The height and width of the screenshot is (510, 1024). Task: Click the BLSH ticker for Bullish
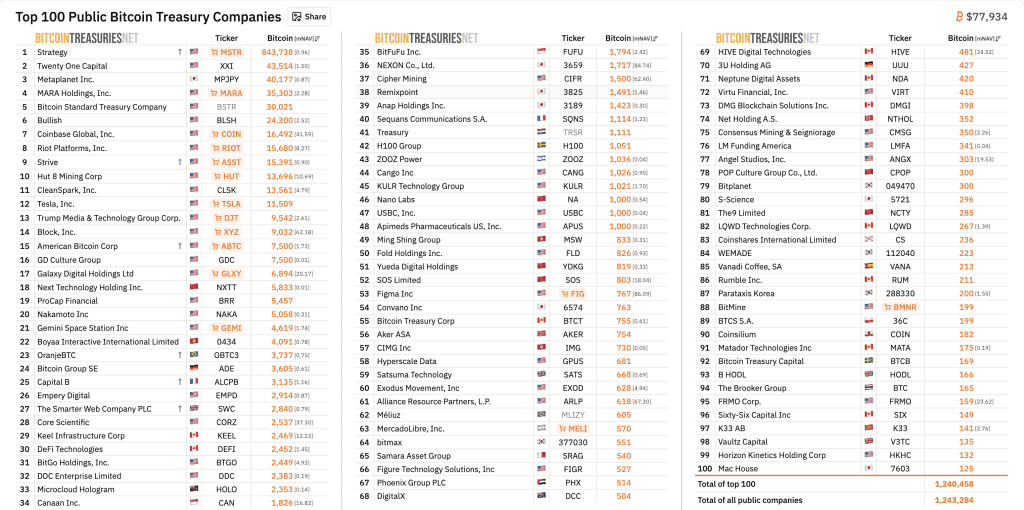click(227, 120)
